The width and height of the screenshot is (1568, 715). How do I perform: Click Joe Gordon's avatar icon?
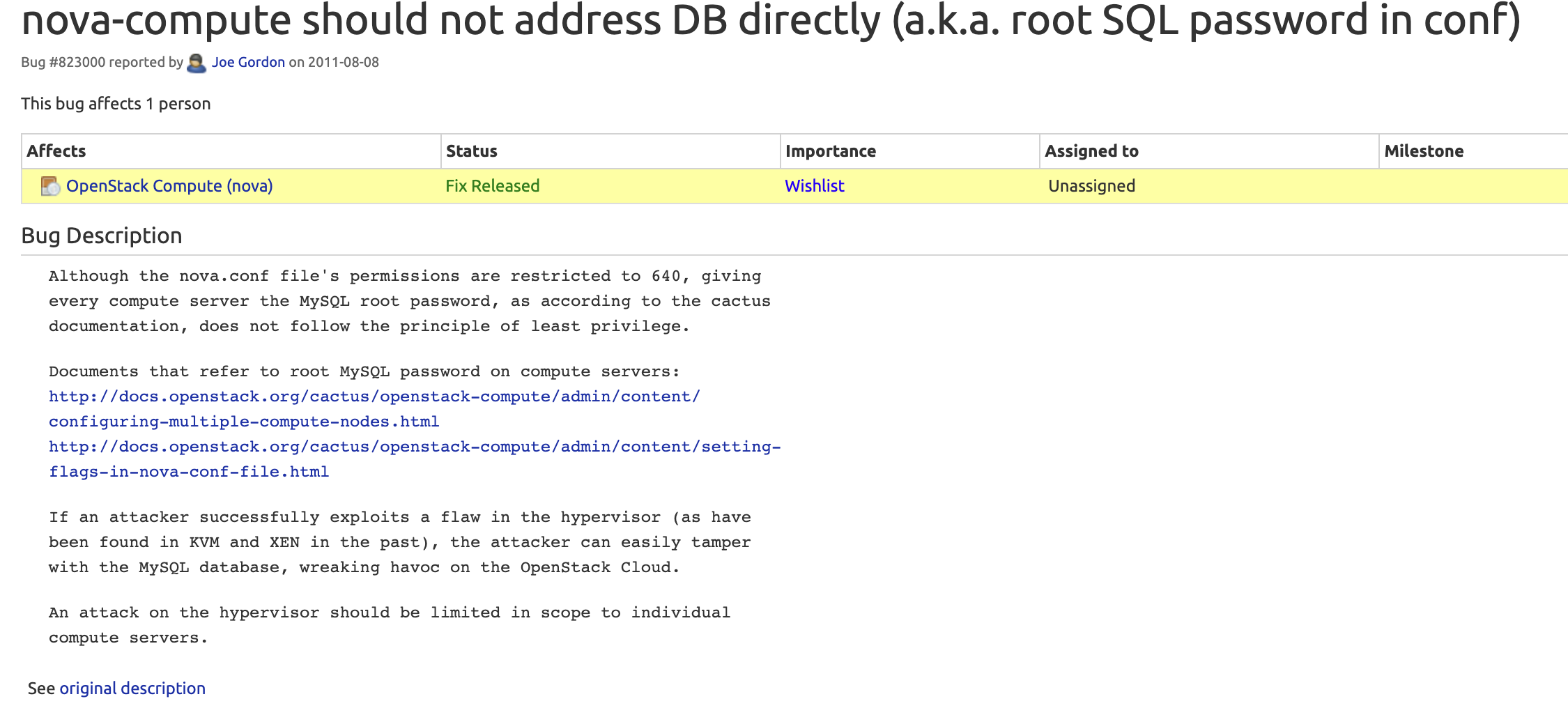[x=197, y=63]
